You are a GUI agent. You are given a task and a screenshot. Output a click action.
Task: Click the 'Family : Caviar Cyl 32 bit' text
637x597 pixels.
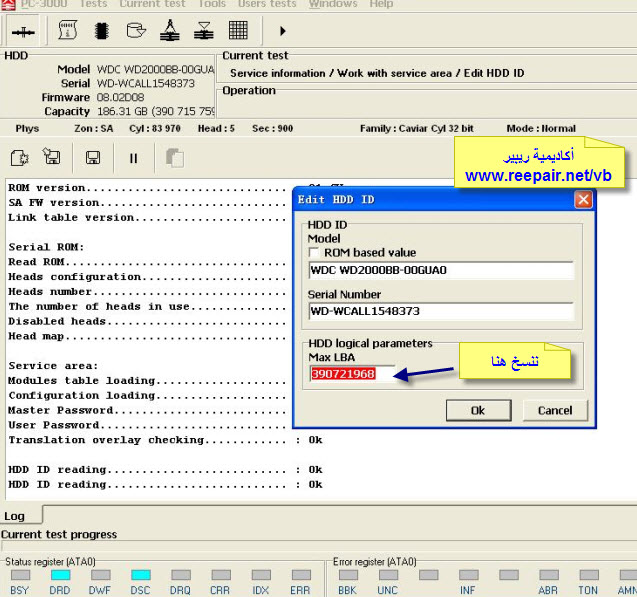[417, 129]
